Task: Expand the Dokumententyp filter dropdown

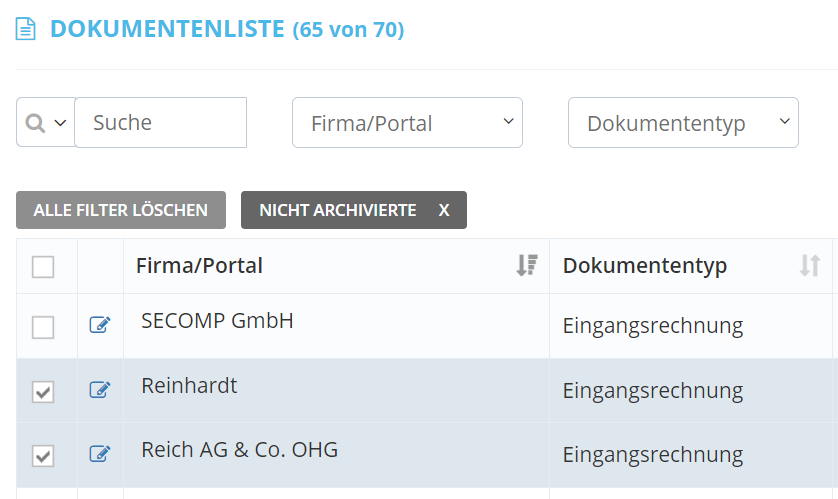Action: tap(683, 122)
